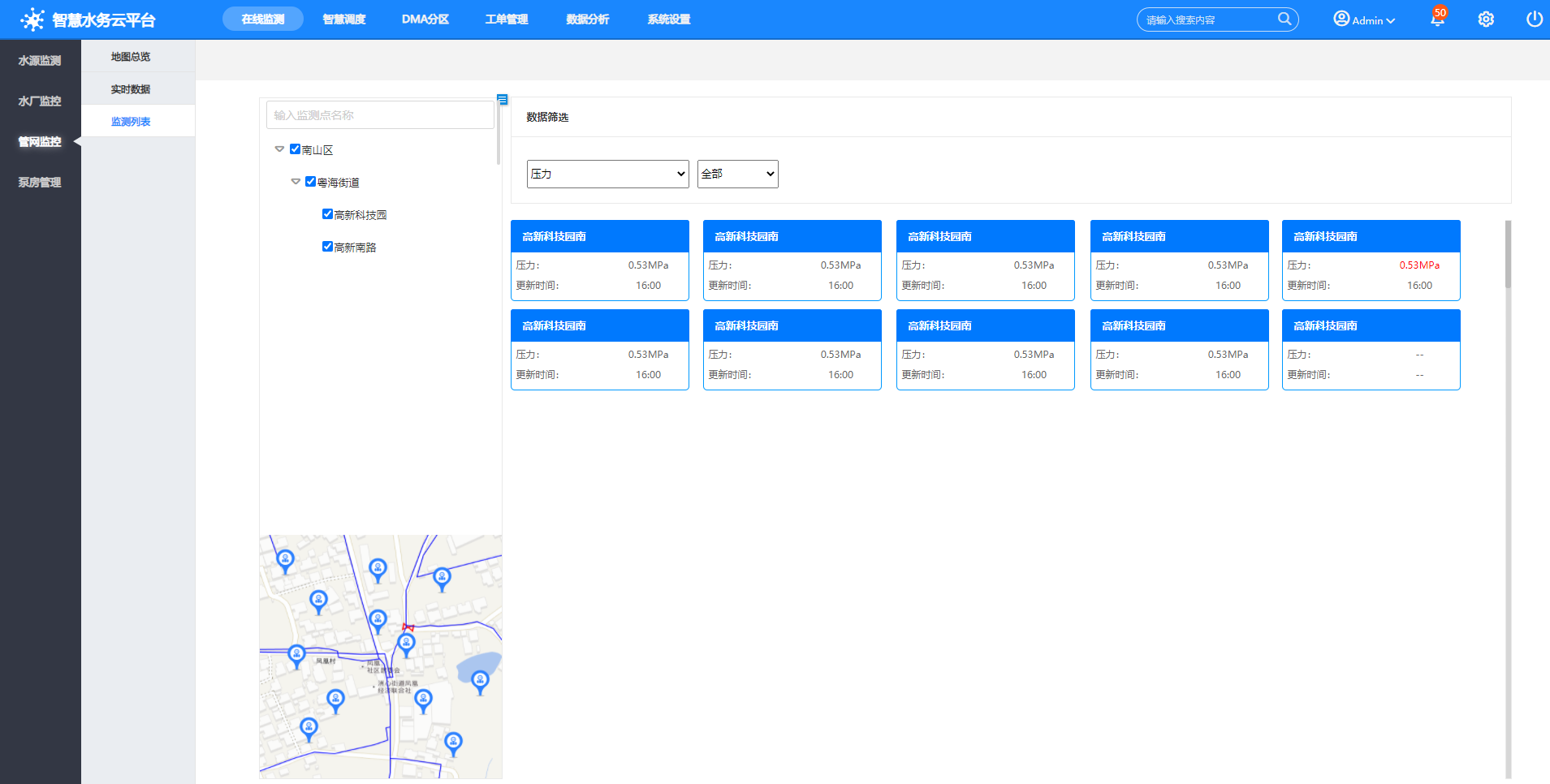The width and height of the screenshot is (1550, 784).
Task: Collapse the 粤海街道 tree node arrow
Action: click(296, 182)
